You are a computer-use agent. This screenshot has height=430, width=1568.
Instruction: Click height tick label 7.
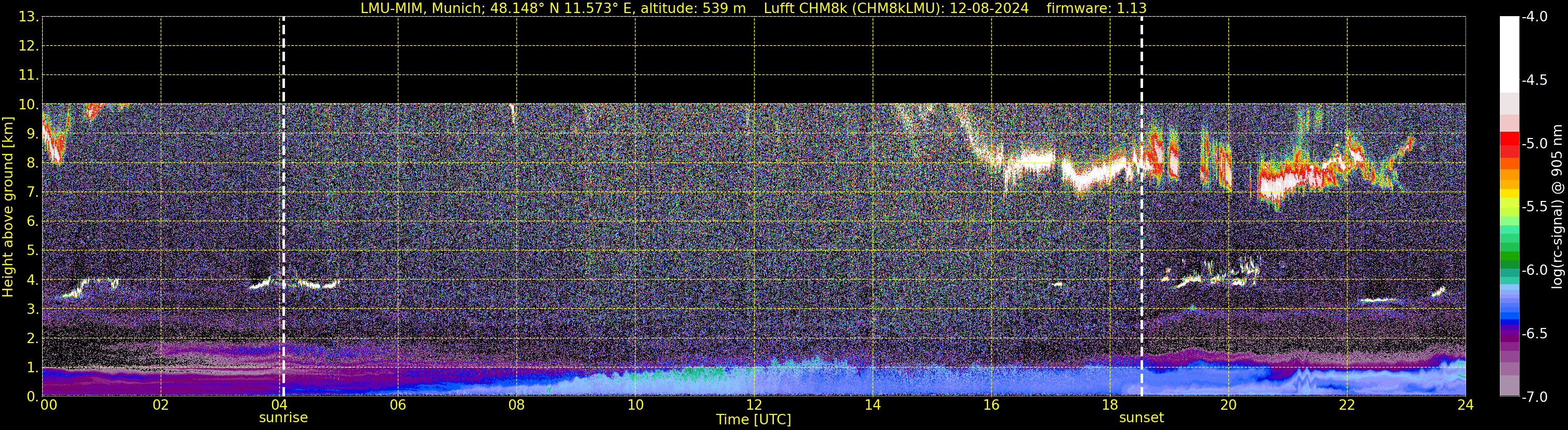pyautogui.click(x=32, y=192)
